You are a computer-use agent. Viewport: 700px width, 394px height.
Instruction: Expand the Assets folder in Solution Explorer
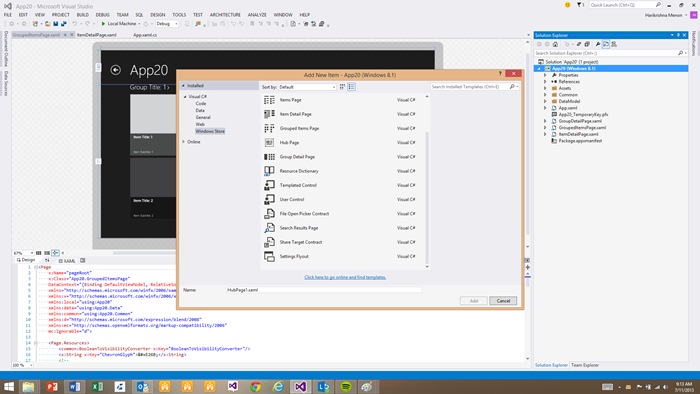point(545,88)
